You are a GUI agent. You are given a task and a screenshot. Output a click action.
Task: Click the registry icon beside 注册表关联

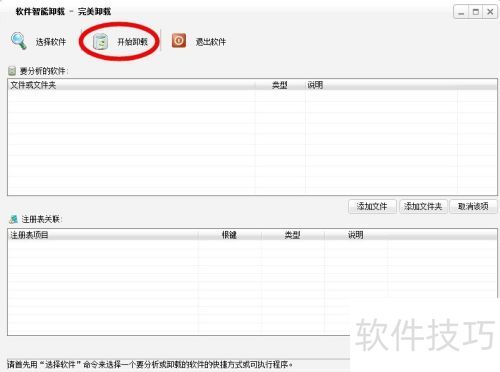click(14, 219)
